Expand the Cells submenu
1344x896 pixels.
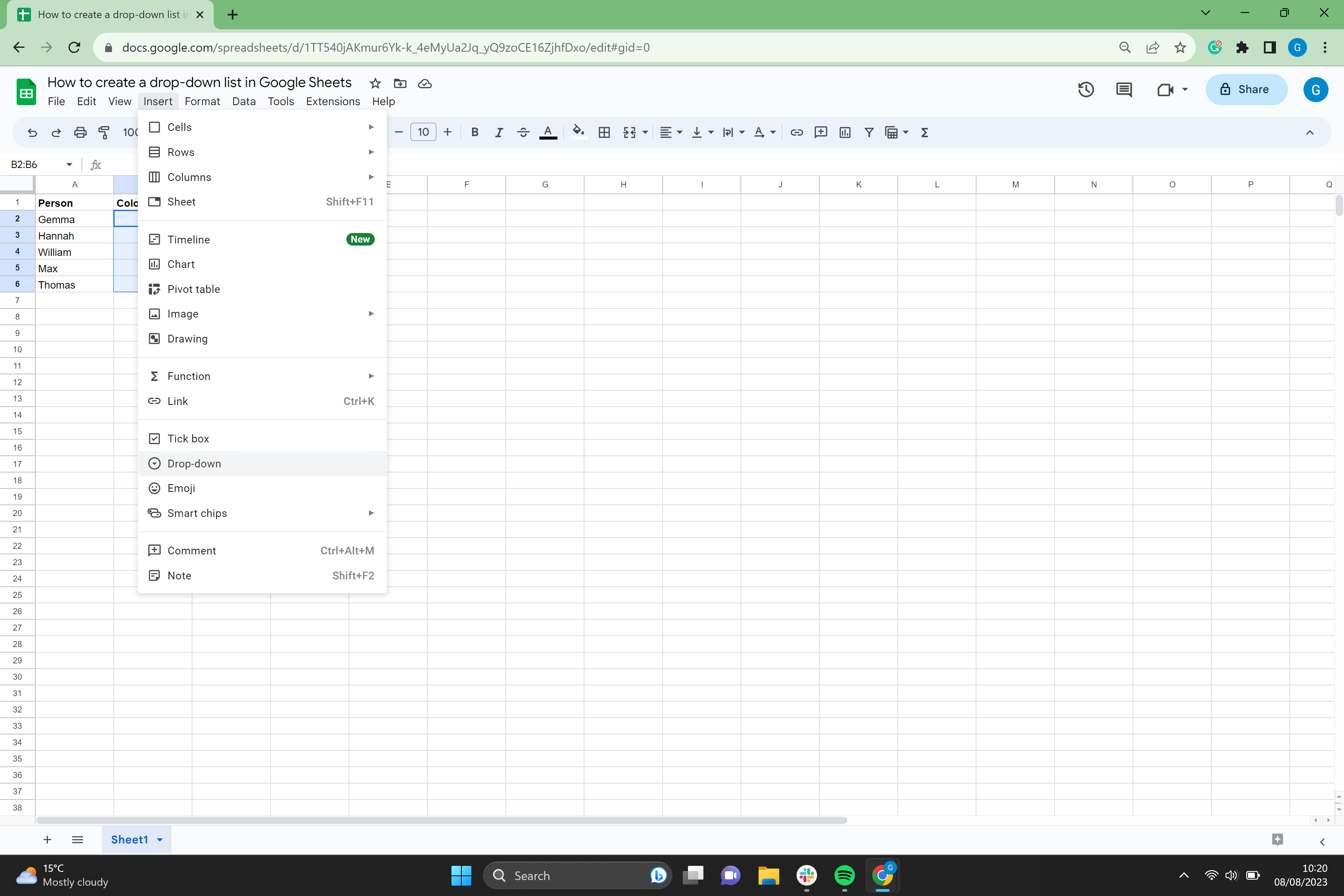coord(262,127)
